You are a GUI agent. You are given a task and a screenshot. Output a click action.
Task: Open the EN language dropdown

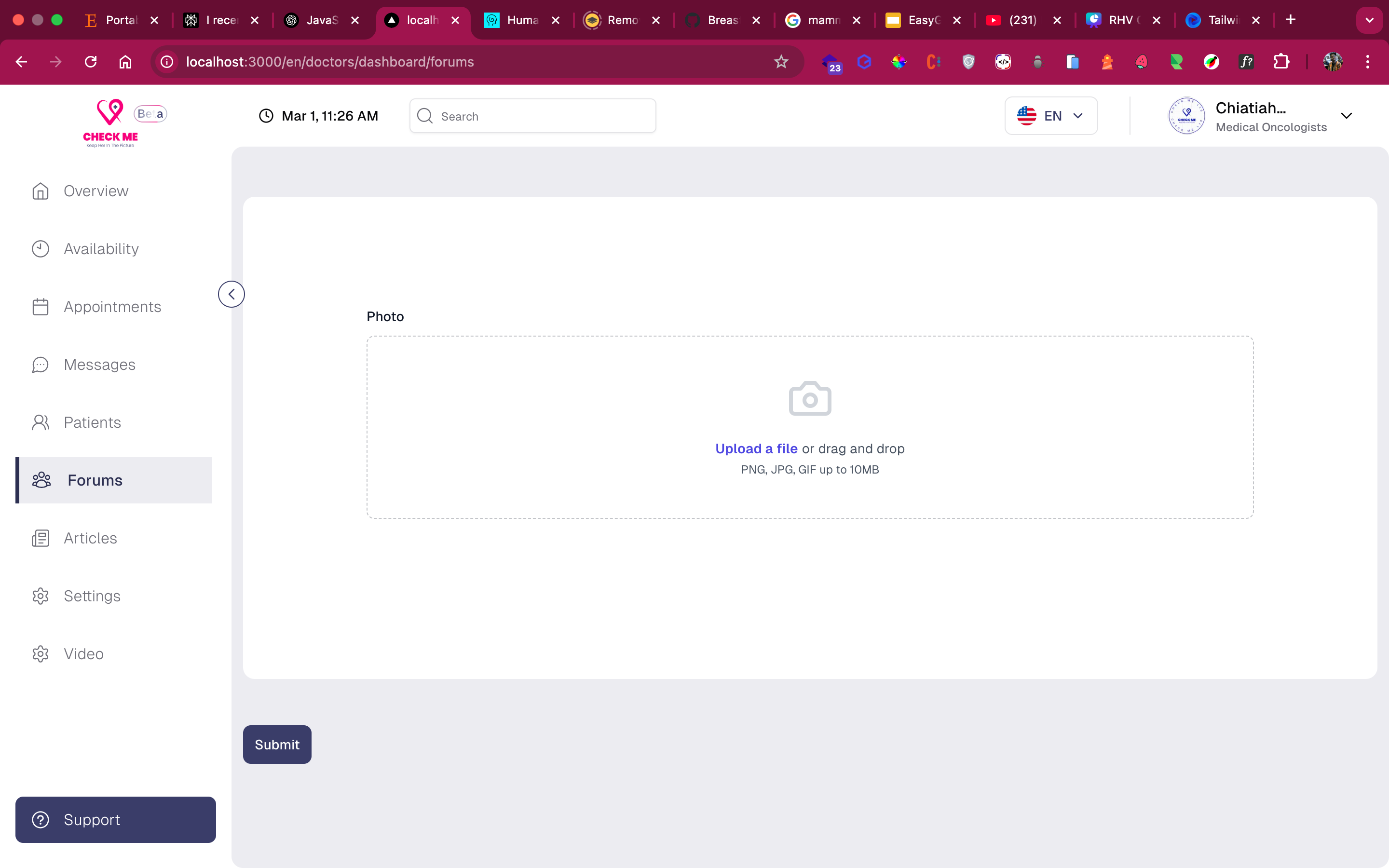click(x=1050, y=116)
